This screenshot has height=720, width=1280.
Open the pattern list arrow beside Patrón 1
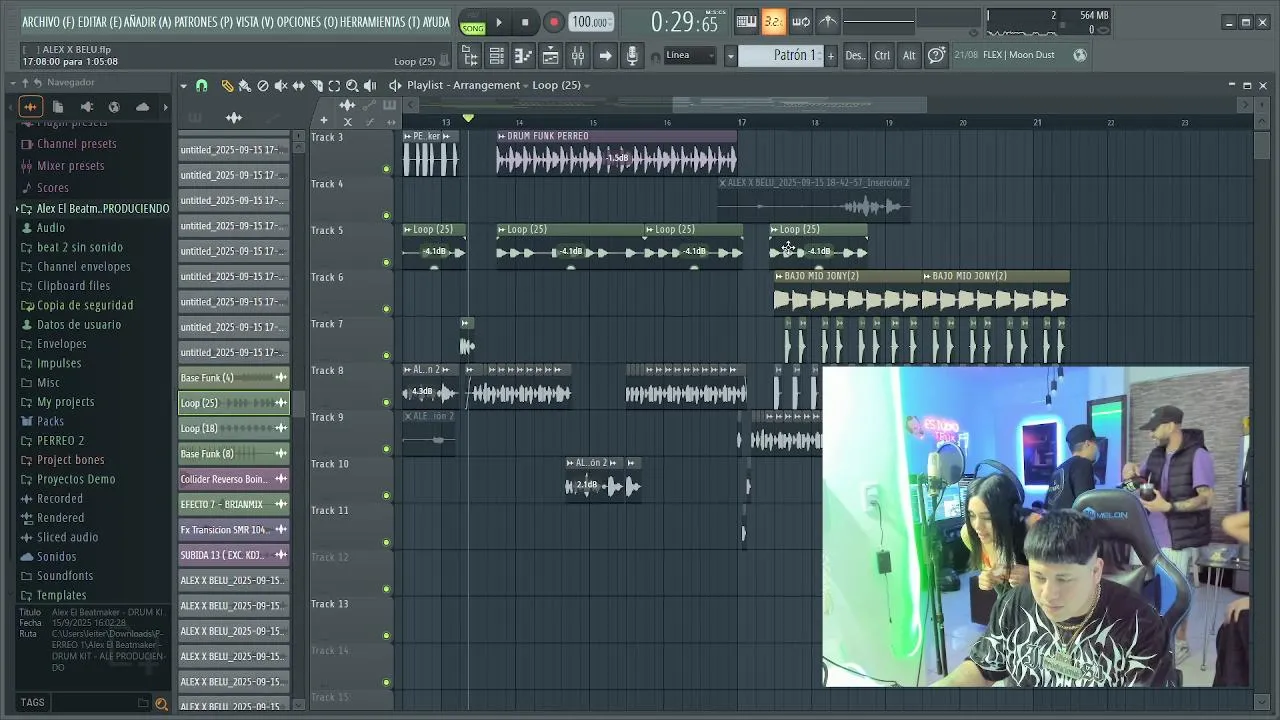coord(730,56)
